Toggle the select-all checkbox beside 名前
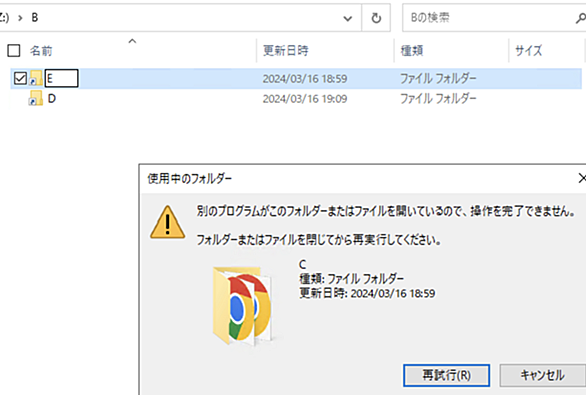 pyautogui.click(x=14, y=50)
